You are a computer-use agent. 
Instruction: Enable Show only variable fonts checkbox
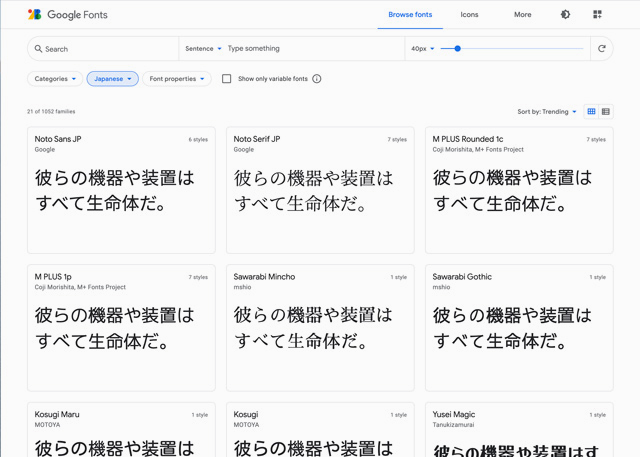[227, 79]
